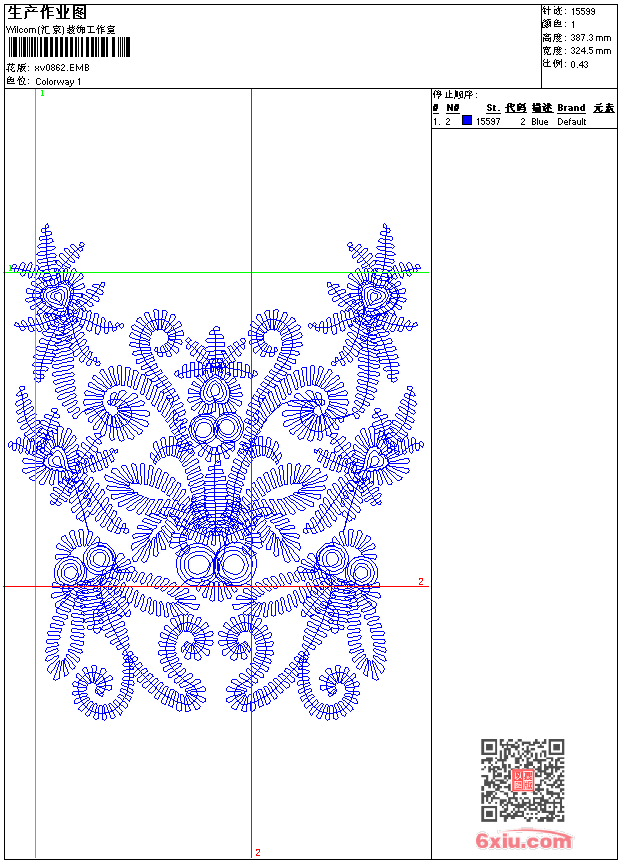
Task: Click the stitch count value 15599
Action: pyautogui.click(x=583, y=11)
